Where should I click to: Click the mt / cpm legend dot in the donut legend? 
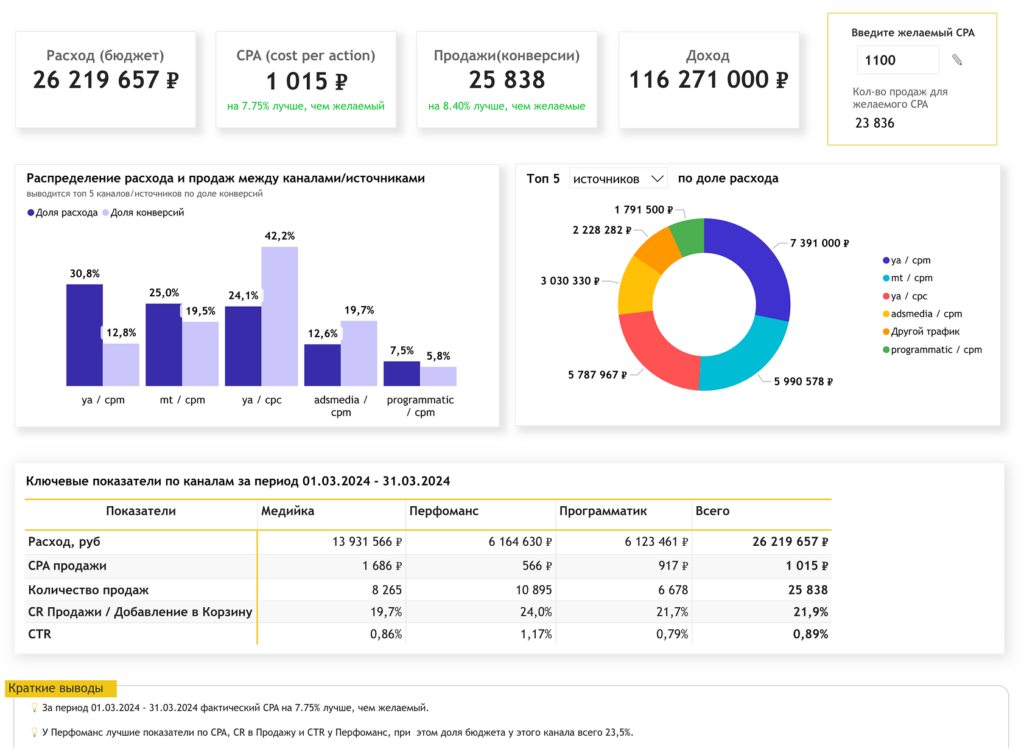(885, 278)
